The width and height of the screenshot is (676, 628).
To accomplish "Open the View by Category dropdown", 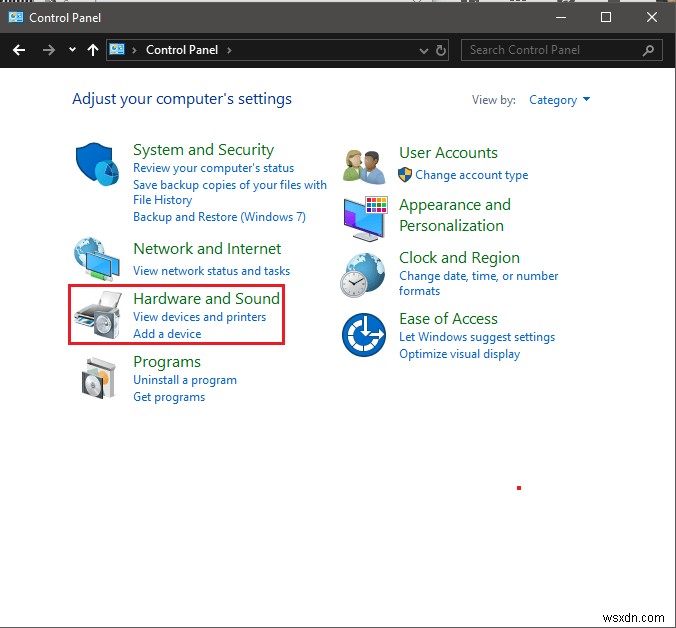I will point(559,100).
